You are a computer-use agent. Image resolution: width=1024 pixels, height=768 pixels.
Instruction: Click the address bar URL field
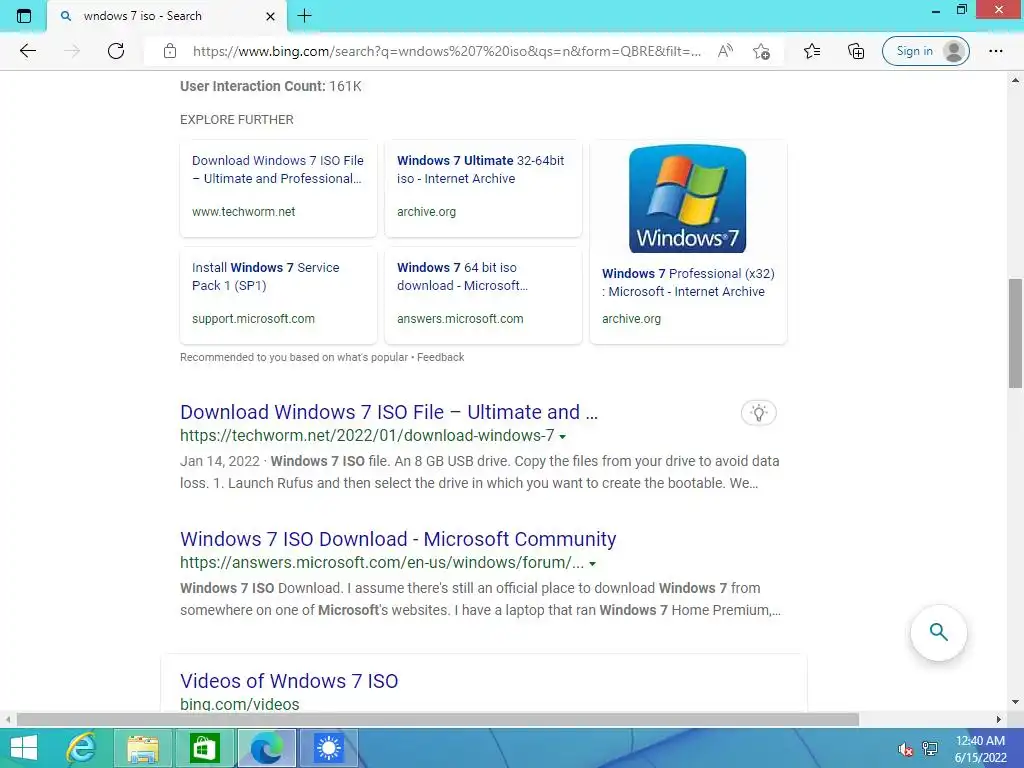click(x=447, y=51)
